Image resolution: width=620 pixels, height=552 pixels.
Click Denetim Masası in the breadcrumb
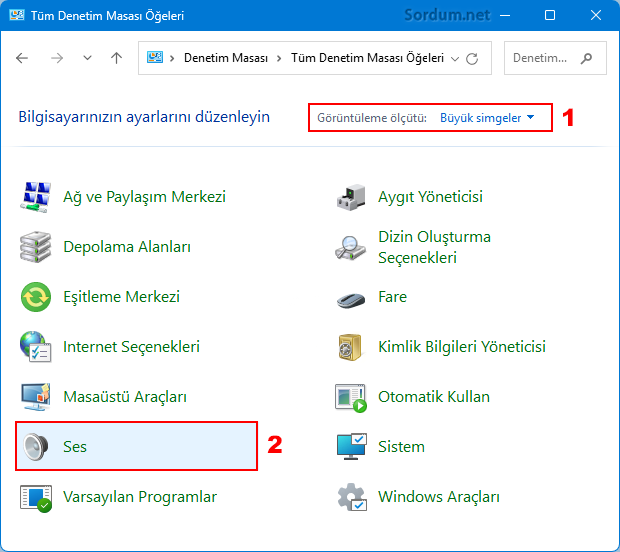225,59
